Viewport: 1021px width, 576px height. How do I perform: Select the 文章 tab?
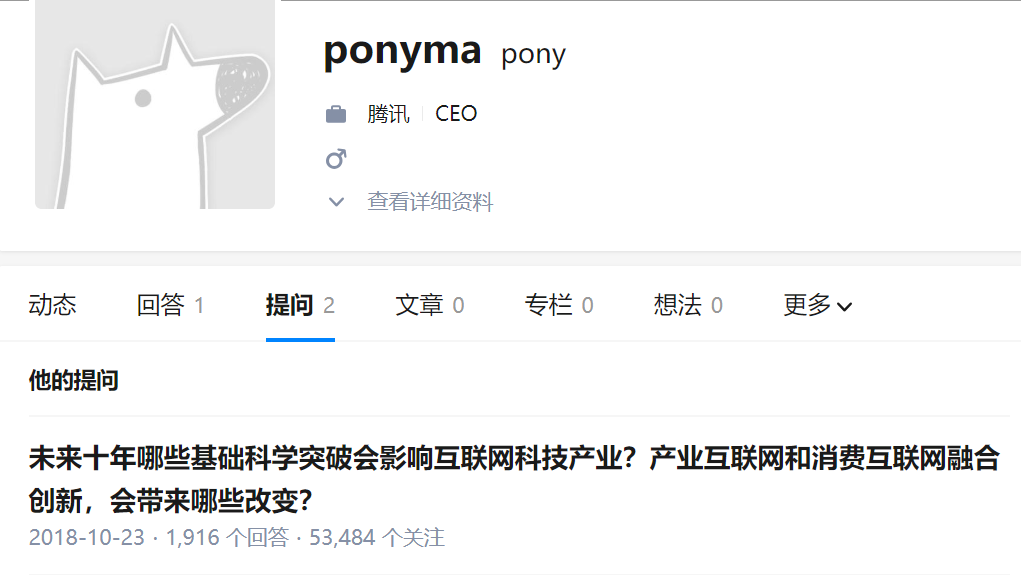[x=420, y=306]
